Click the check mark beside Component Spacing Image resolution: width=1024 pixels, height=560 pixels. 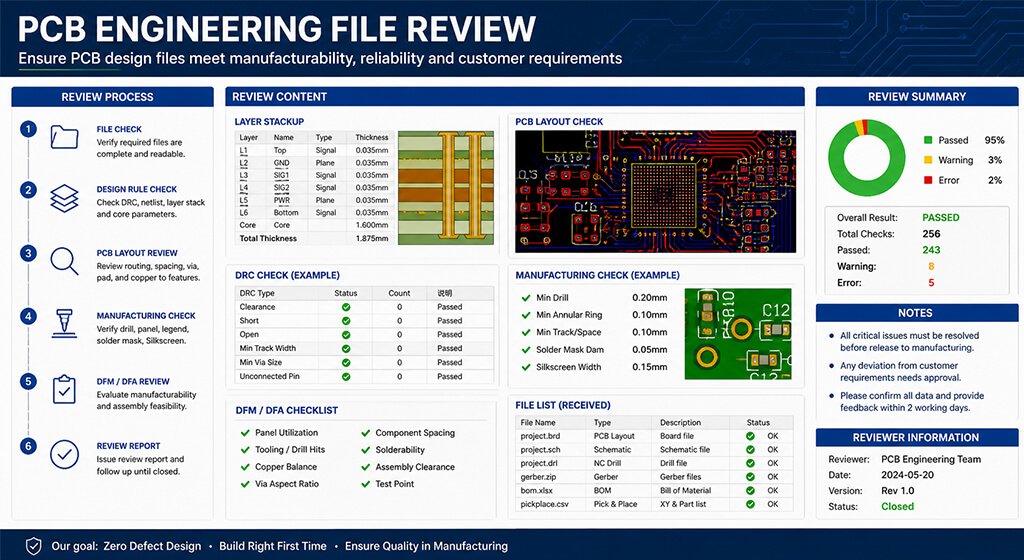[x=366, y=433]
